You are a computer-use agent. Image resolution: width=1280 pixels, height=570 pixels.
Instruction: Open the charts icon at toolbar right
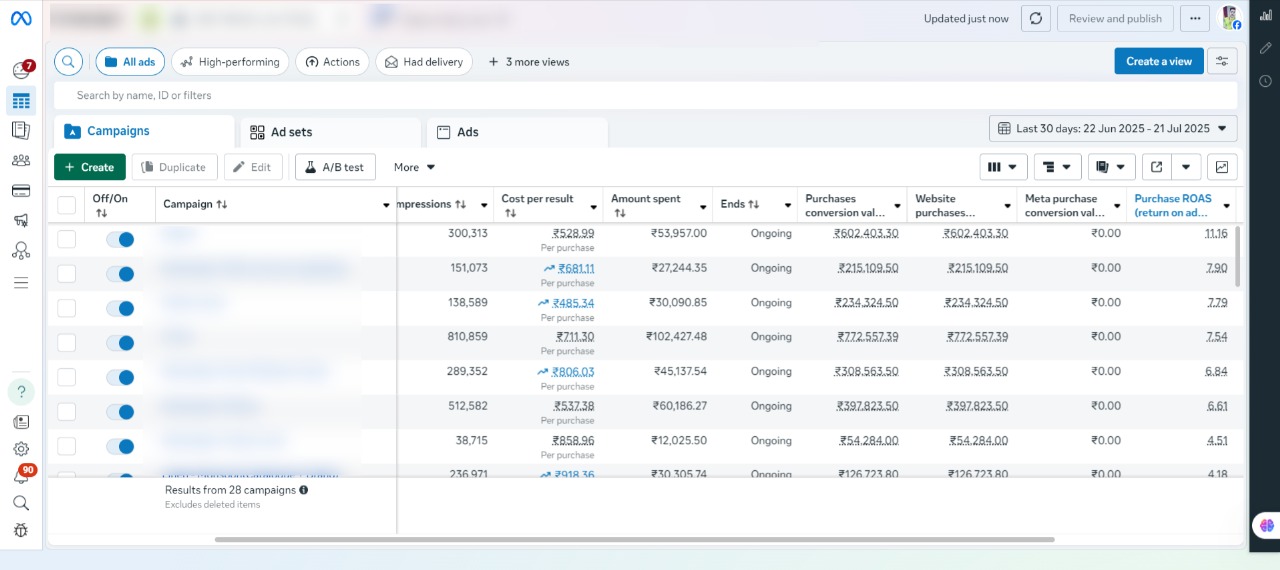click(x=1222, y=167)
